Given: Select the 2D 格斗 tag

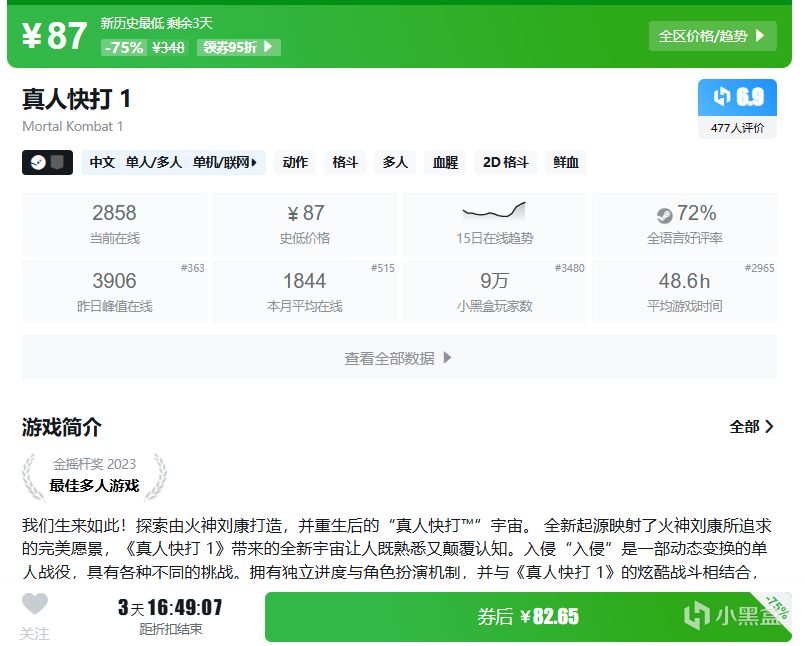Looking at the screenshot, I should pos(505,162).
